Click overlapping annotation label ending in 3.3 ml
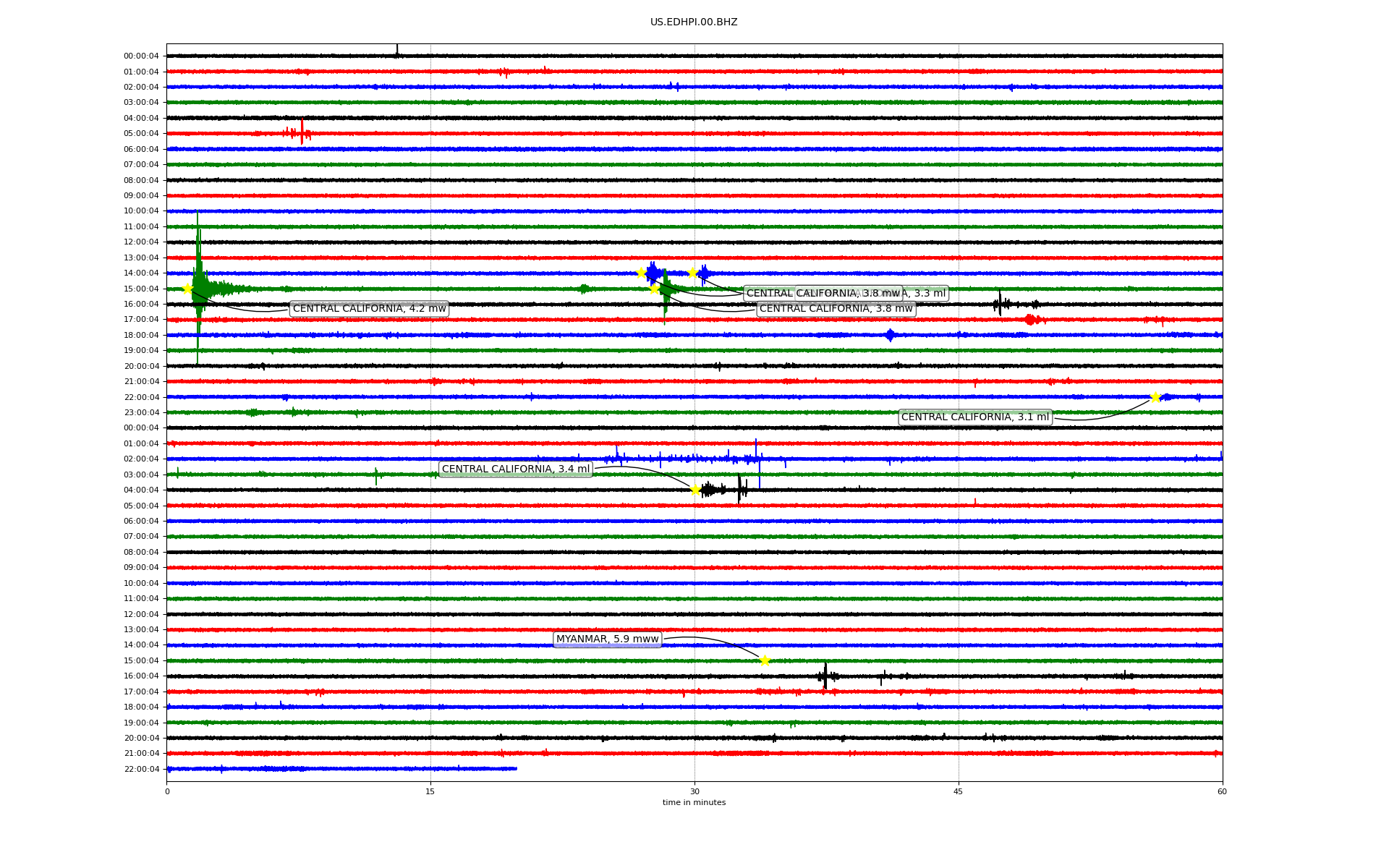The image size is (1389, 868). [x=930, y=294]
